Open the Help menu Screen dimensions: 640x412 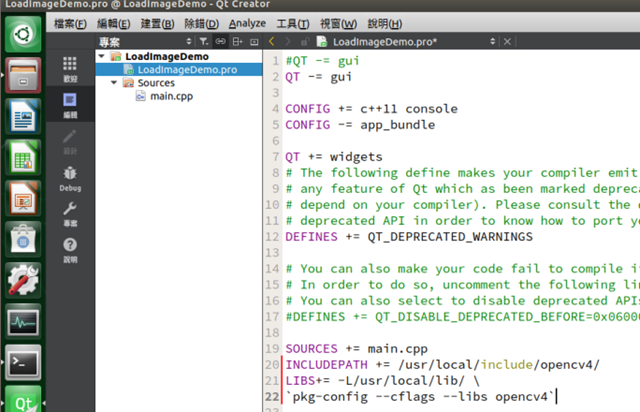[384, 24]
